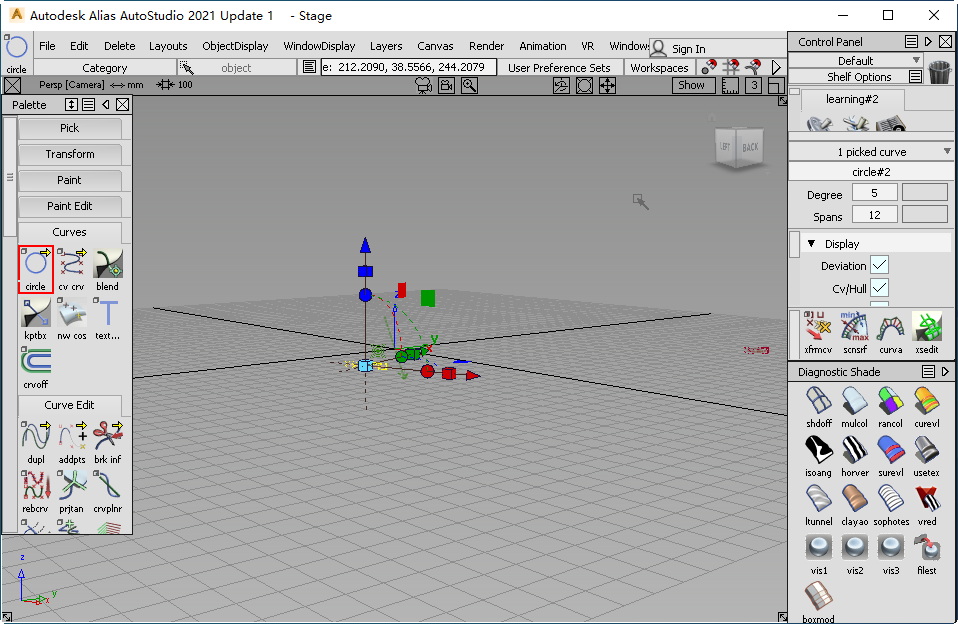This screenshot has width=958, height=624.
Task: Open the Diagnostic Shade options menu
Action: pyautogui.click(x=928, y=372)
